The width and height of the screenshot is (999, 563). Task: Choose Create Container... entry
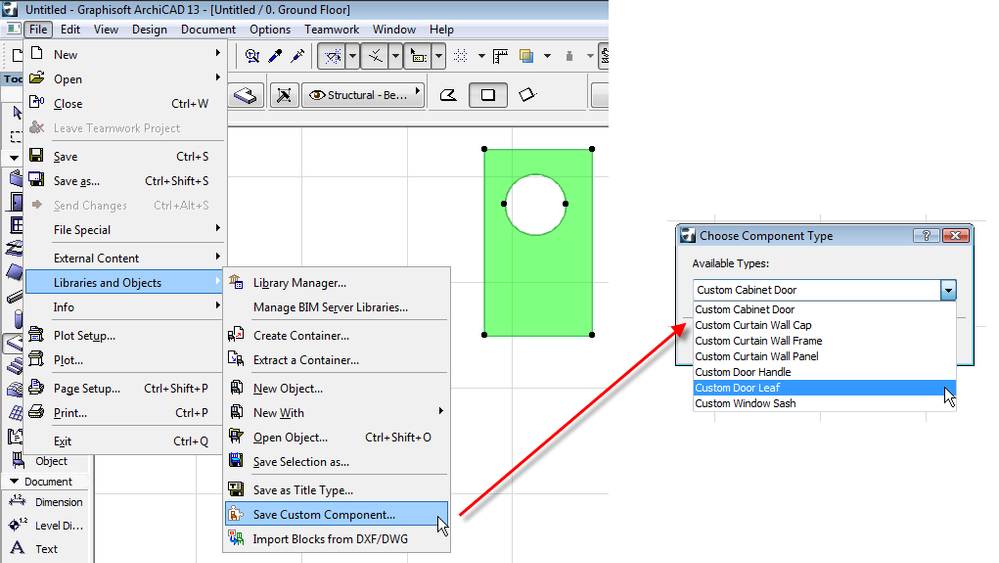(337, 336)
